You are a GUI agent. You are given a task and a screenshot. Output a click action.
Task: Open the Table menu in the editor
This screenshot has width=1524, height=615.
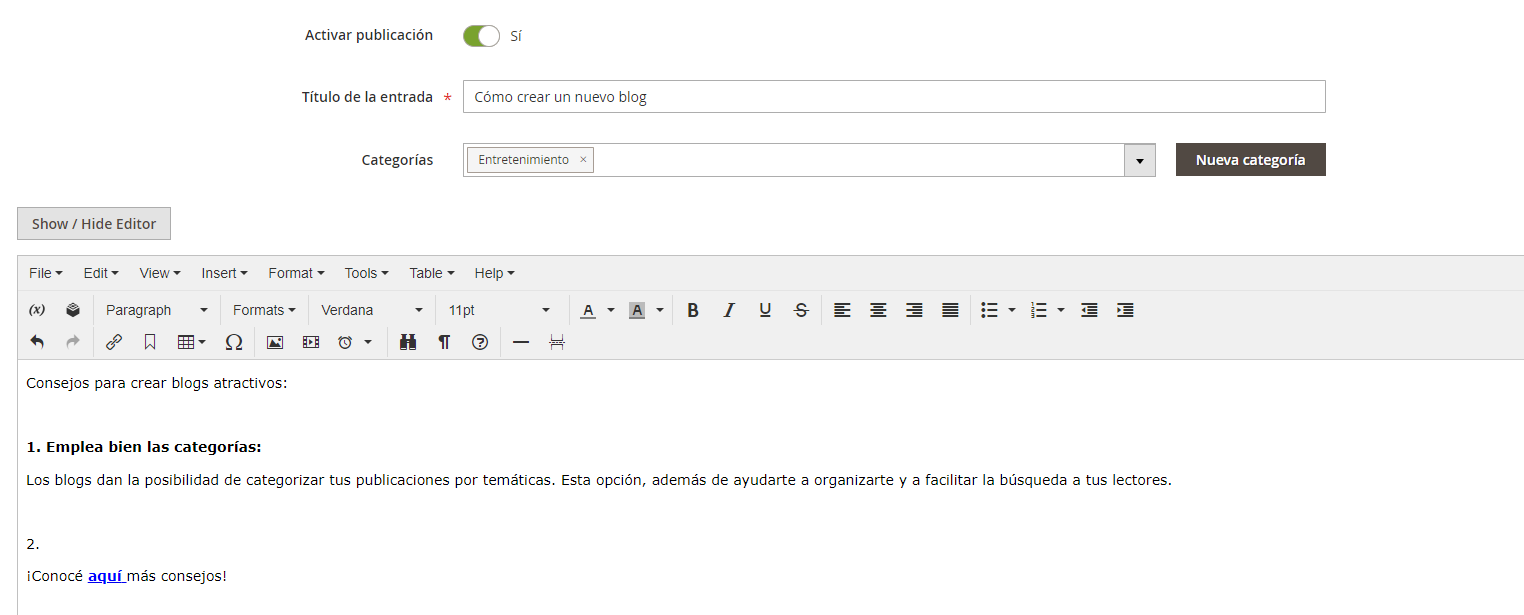(x=430, y=272)
